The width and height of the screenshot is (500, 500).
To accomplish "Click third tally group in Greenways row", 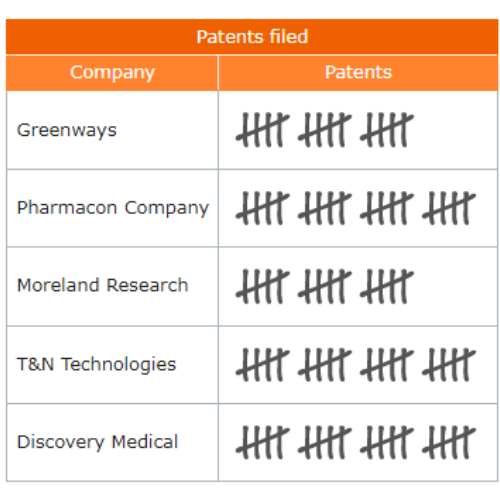I will tap(387, 130).
